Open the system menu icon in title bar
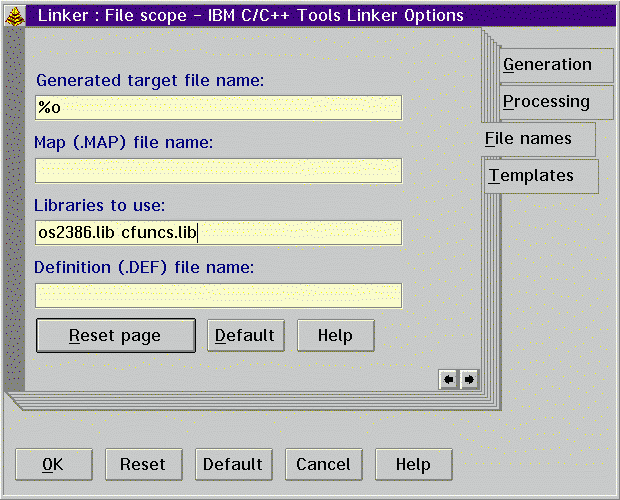The image size is (620, 500). tap(15, 16)
